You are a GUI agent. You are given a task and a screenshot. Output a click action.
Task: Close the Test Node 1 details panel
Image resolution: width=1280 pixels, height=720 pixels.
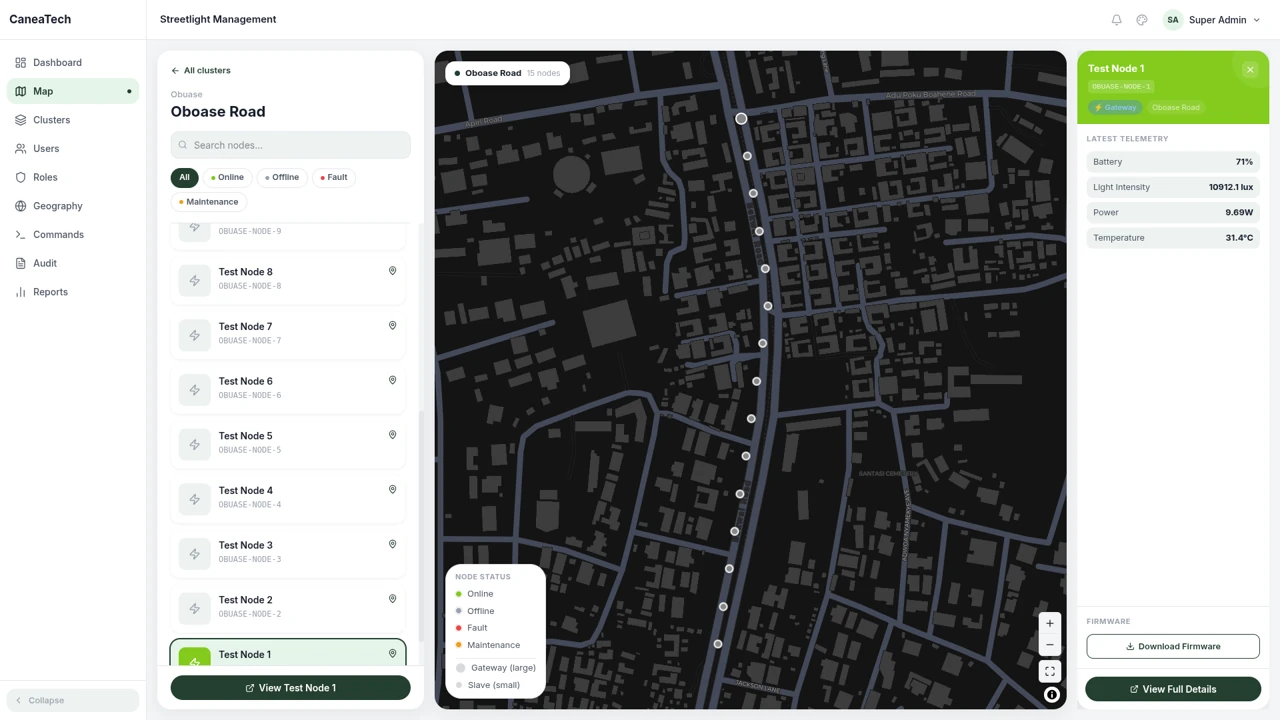click(x=1250, y=69)
